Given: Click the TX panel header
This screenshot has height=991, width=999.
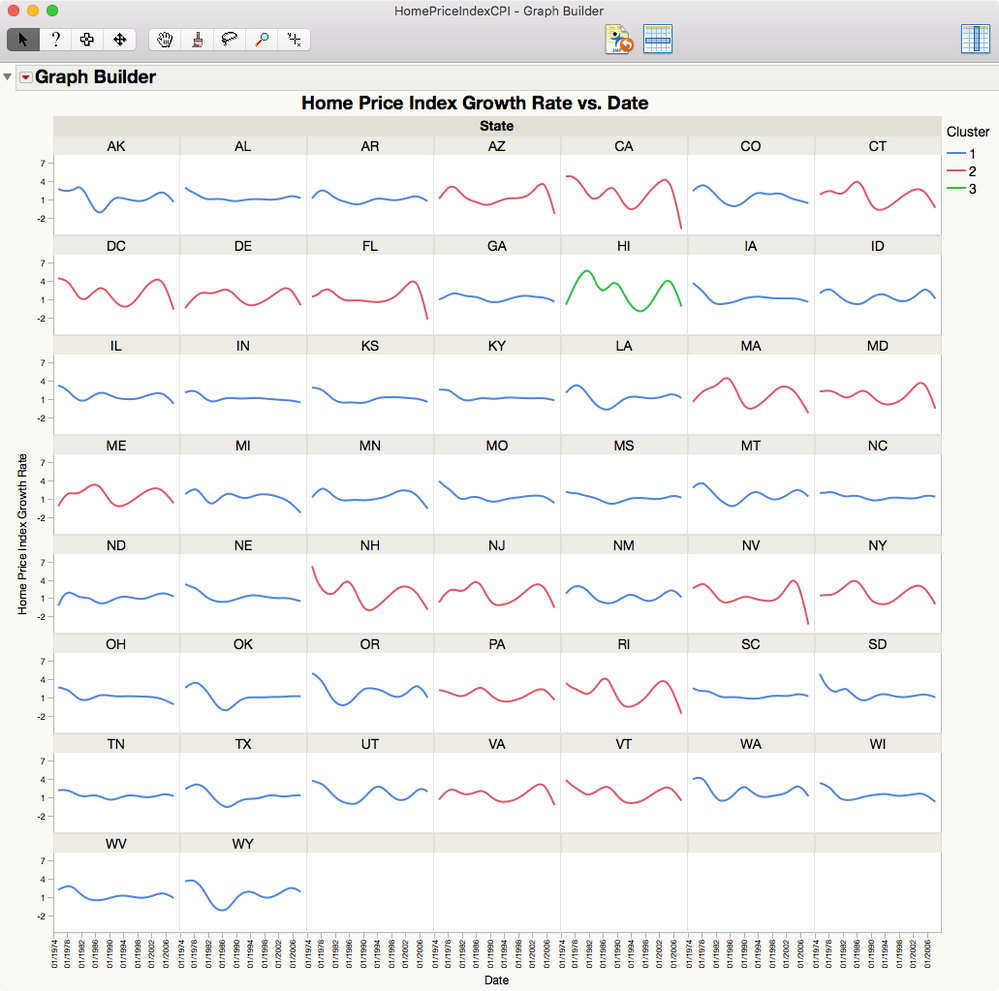Looking at the screenshot, I should 243,744.
